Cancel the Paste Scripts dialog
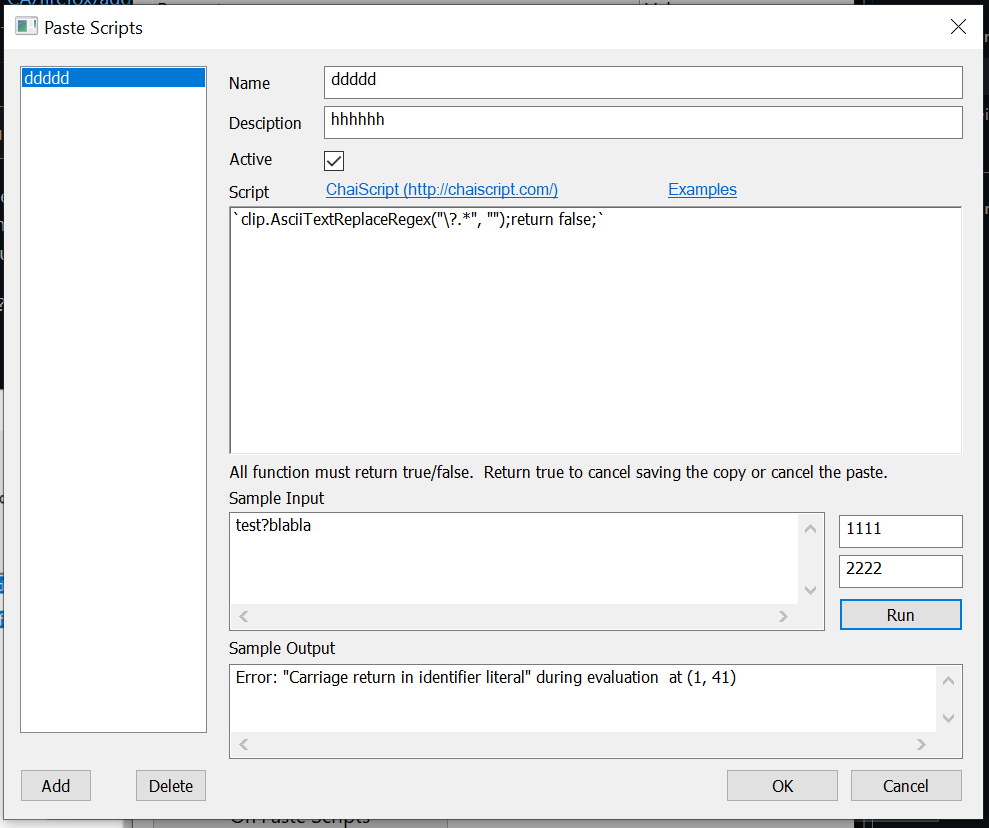 (906, 786)
